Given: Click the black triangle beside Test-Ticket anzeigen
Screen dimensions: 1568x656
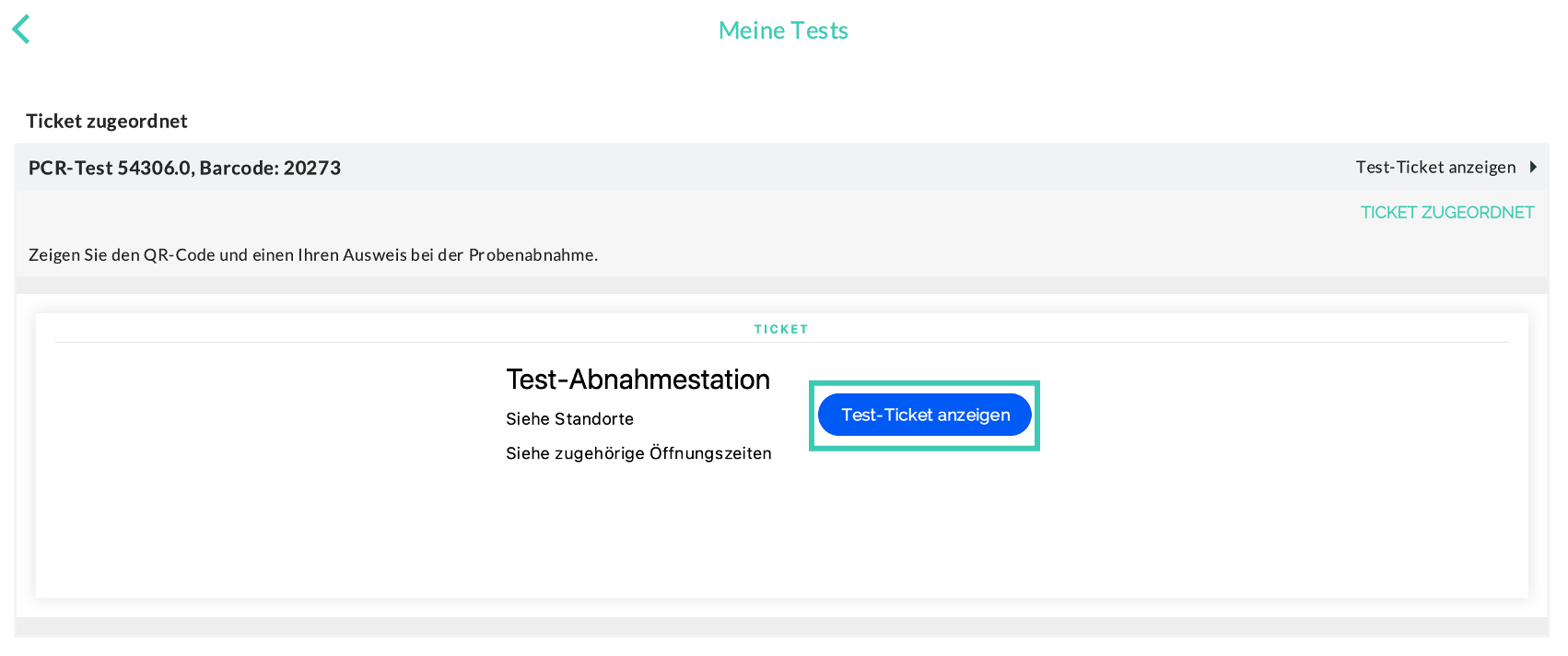Looking at the screenshot, I should [1533, 167].
